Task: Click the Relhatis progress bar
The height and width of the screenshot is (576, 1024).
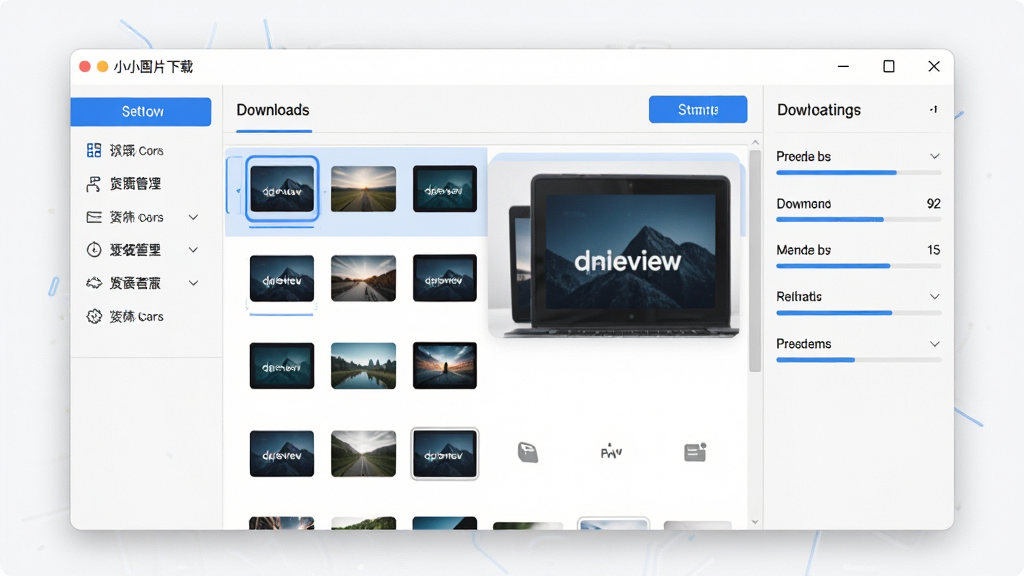Action: [x=859, y=313]
